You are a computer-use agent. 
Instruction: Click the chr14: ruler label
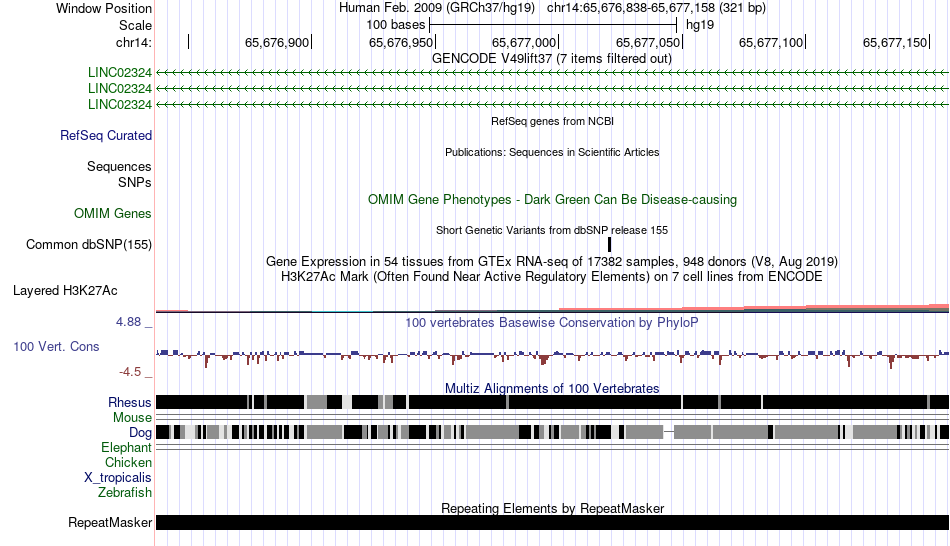(134, 42)
